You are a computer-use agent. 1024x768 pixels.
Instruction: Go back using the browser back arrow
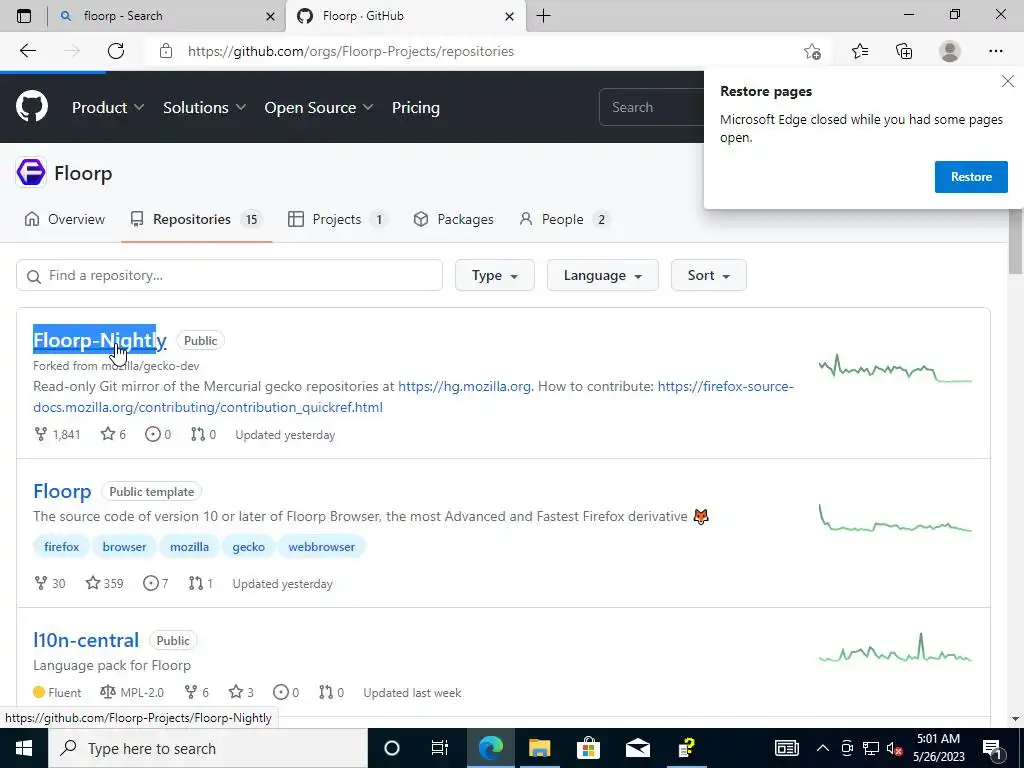click(27, 51)
